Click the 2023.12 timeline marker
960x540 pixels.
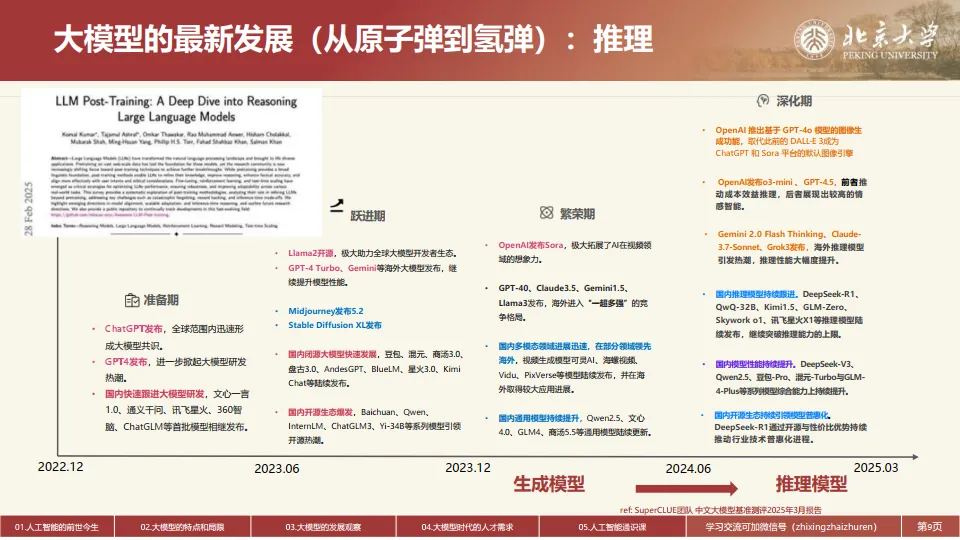468,467
